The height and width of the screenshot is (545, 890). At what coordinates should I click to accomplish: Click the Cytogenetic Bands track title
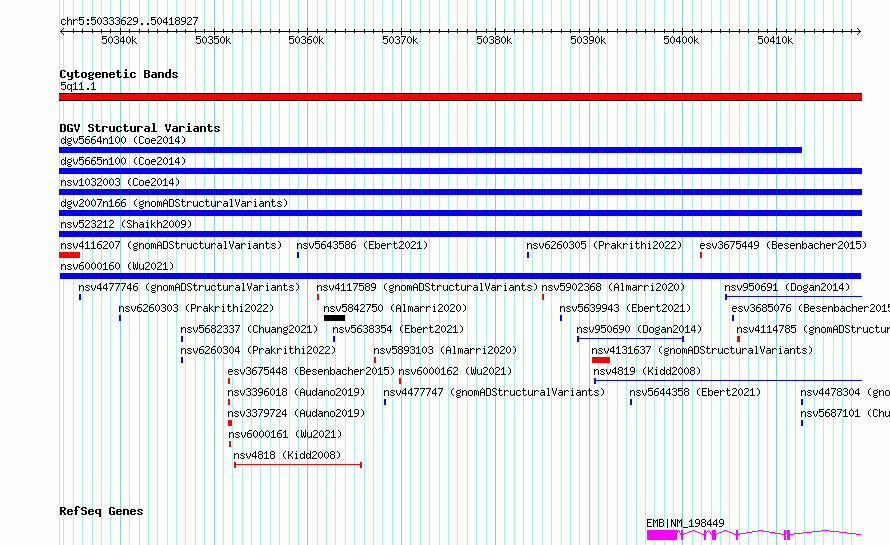click(x=119, y=74)
